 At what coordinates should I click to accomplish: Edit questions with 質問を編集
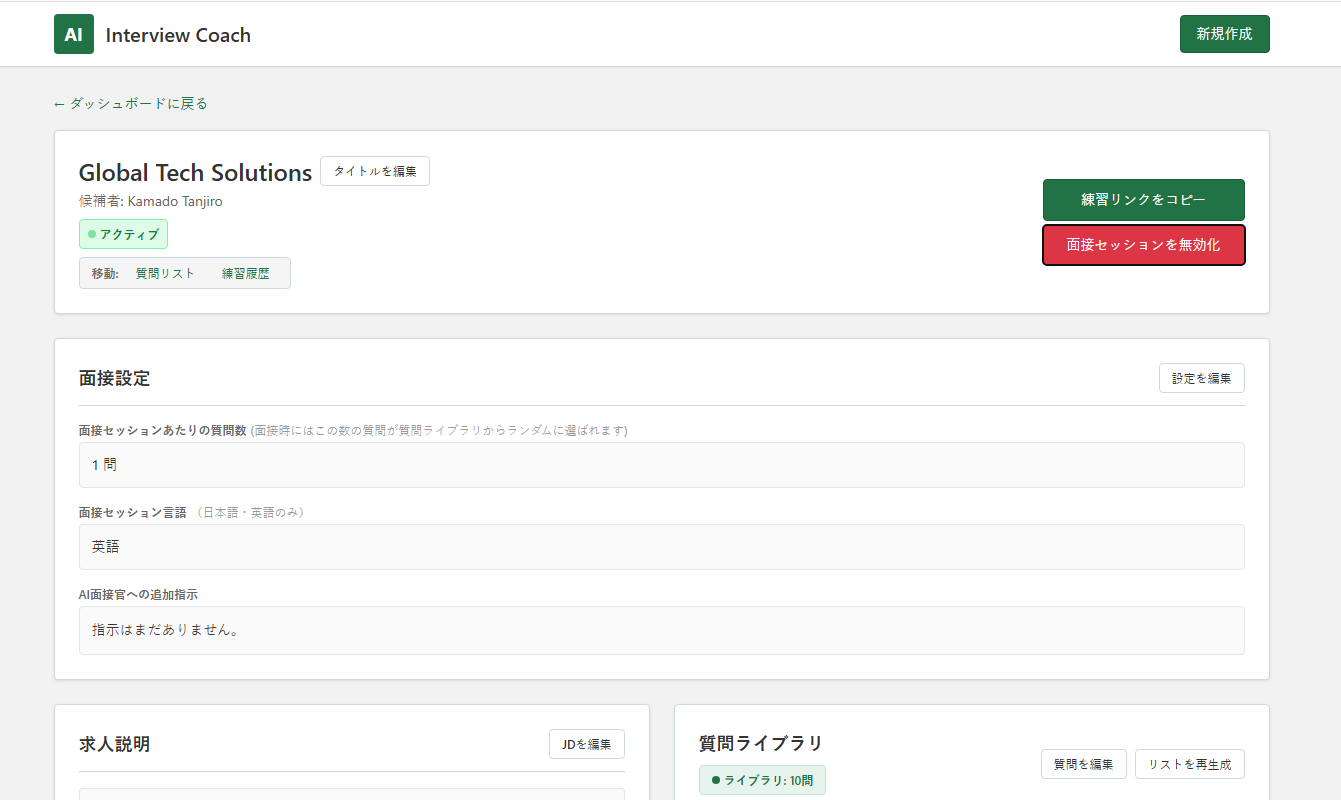[x=1083, y=763]
